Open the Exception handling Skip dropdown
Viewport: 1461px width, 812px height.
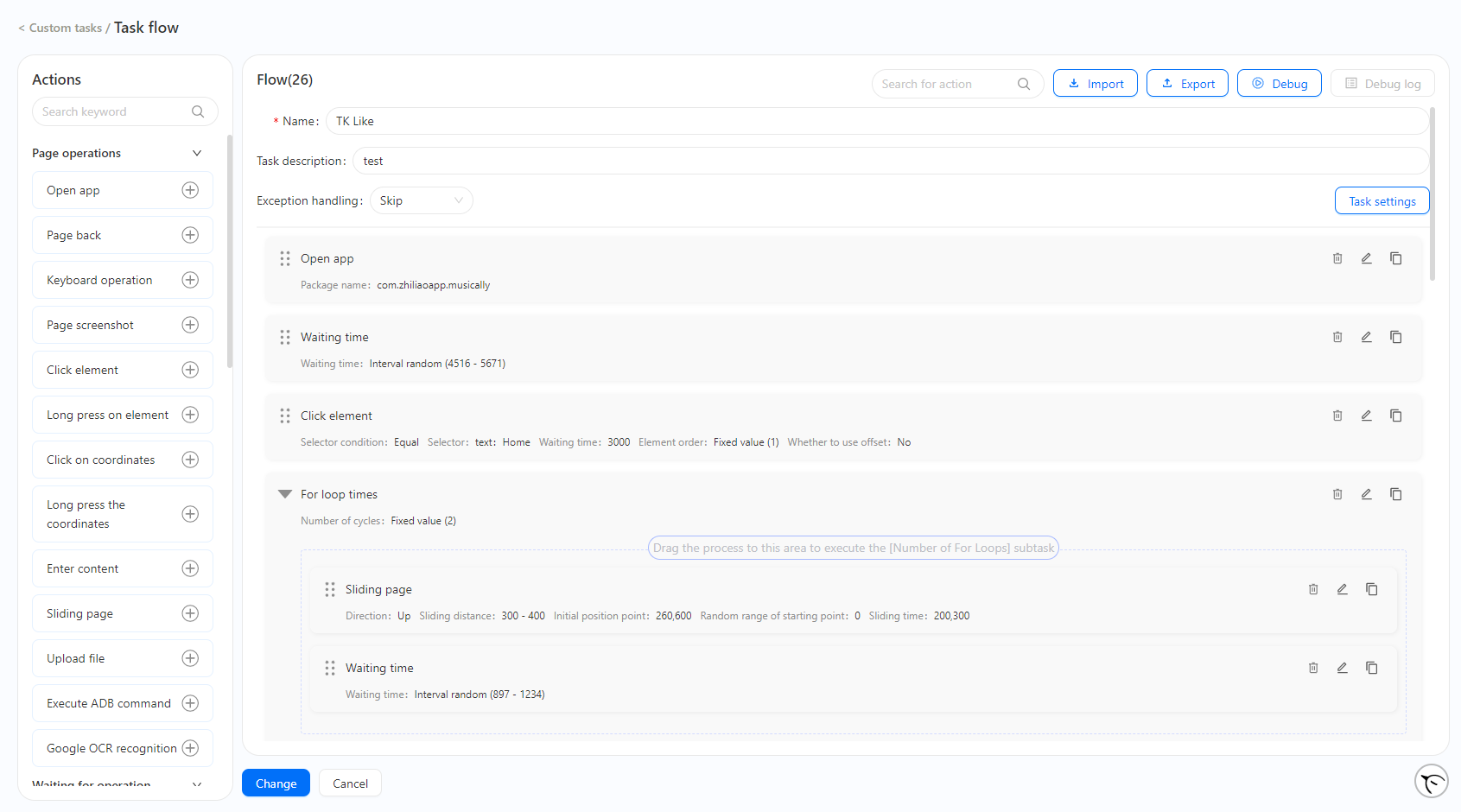click(x=422, y=200)
